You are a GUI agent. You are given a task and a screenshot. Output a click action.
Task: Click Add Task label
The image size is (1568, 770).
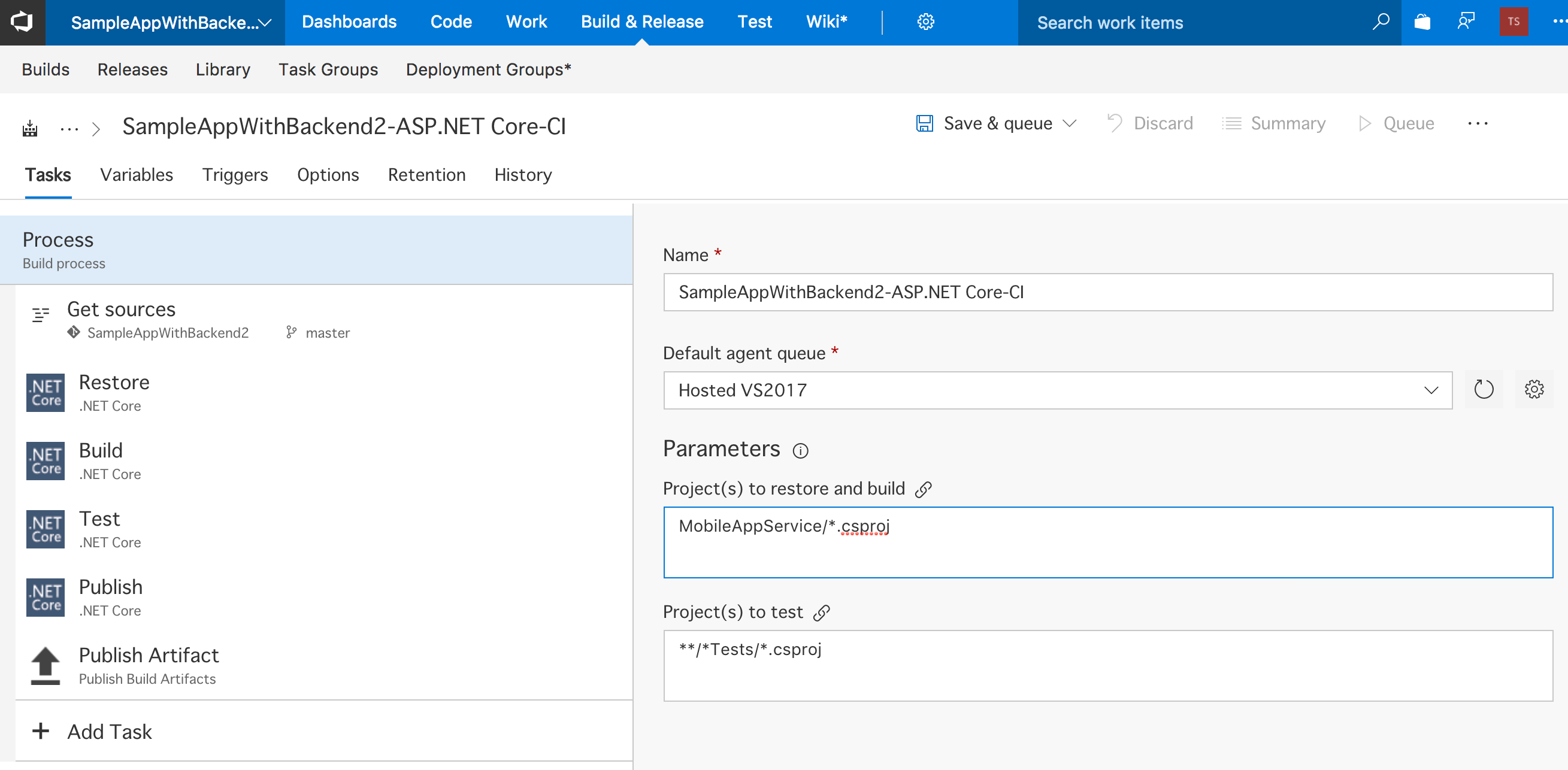(110, 732)
